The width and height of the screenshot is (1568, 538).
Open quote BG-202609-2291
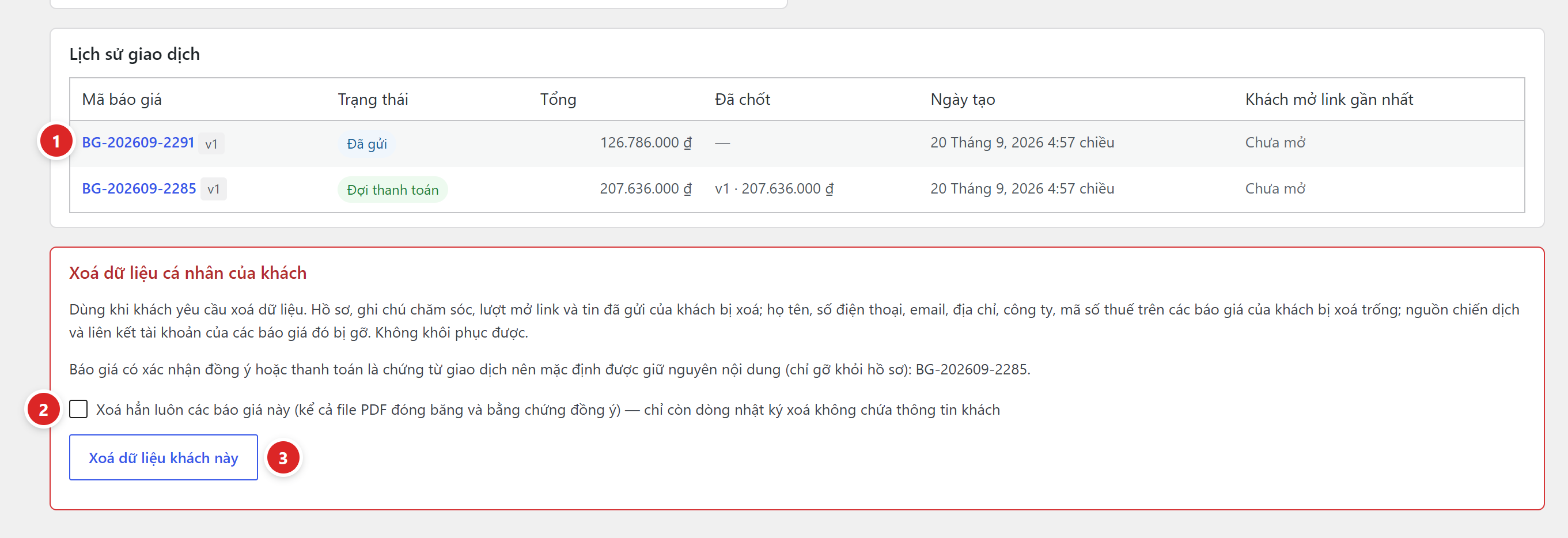click(138, 142)
